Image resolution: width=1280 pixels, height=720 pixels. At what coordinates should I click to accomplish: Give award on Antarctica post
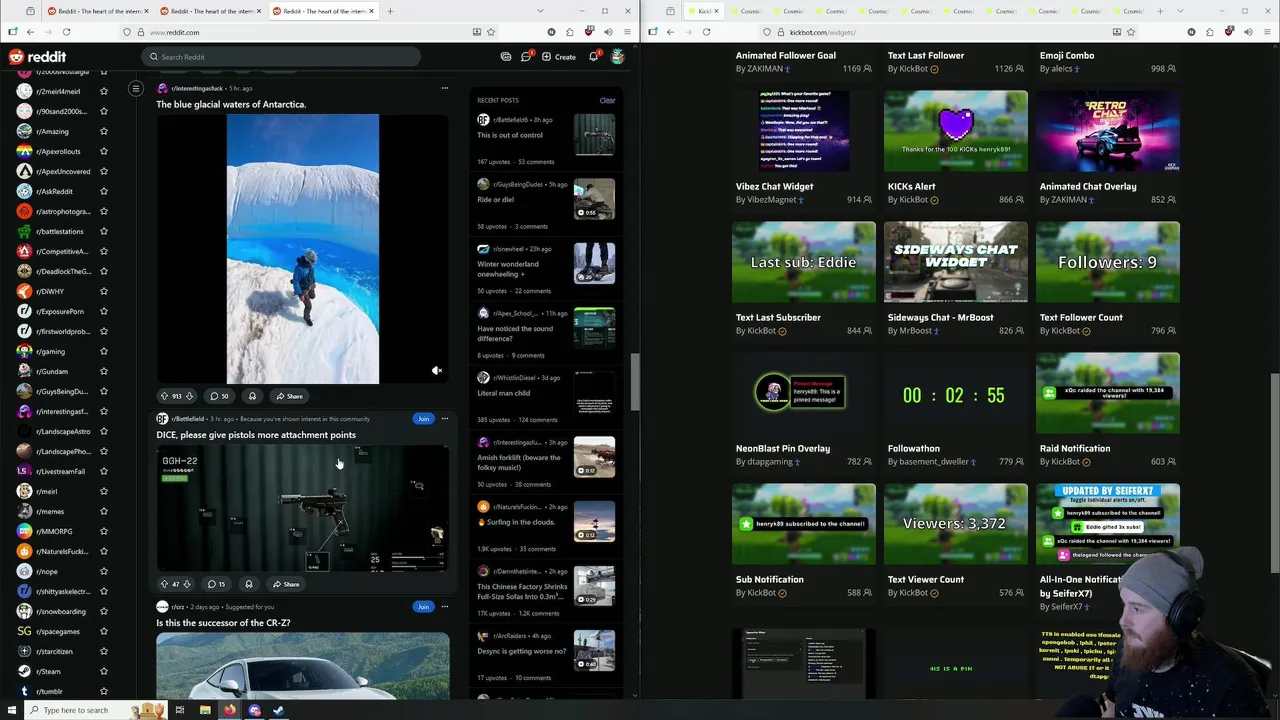pos(252,396)
